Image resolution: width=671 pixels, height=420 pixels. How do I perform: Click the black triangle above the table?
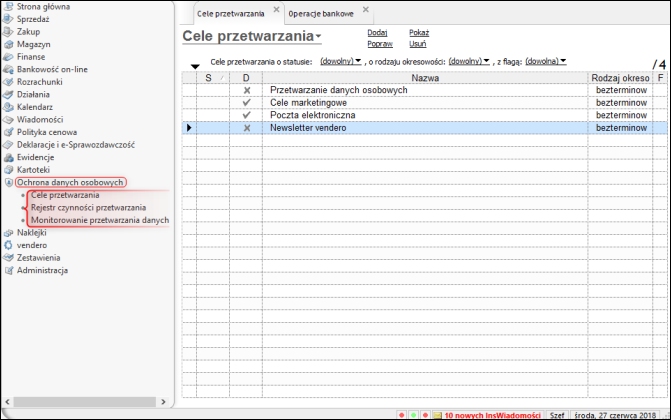[x=195, y=66]
